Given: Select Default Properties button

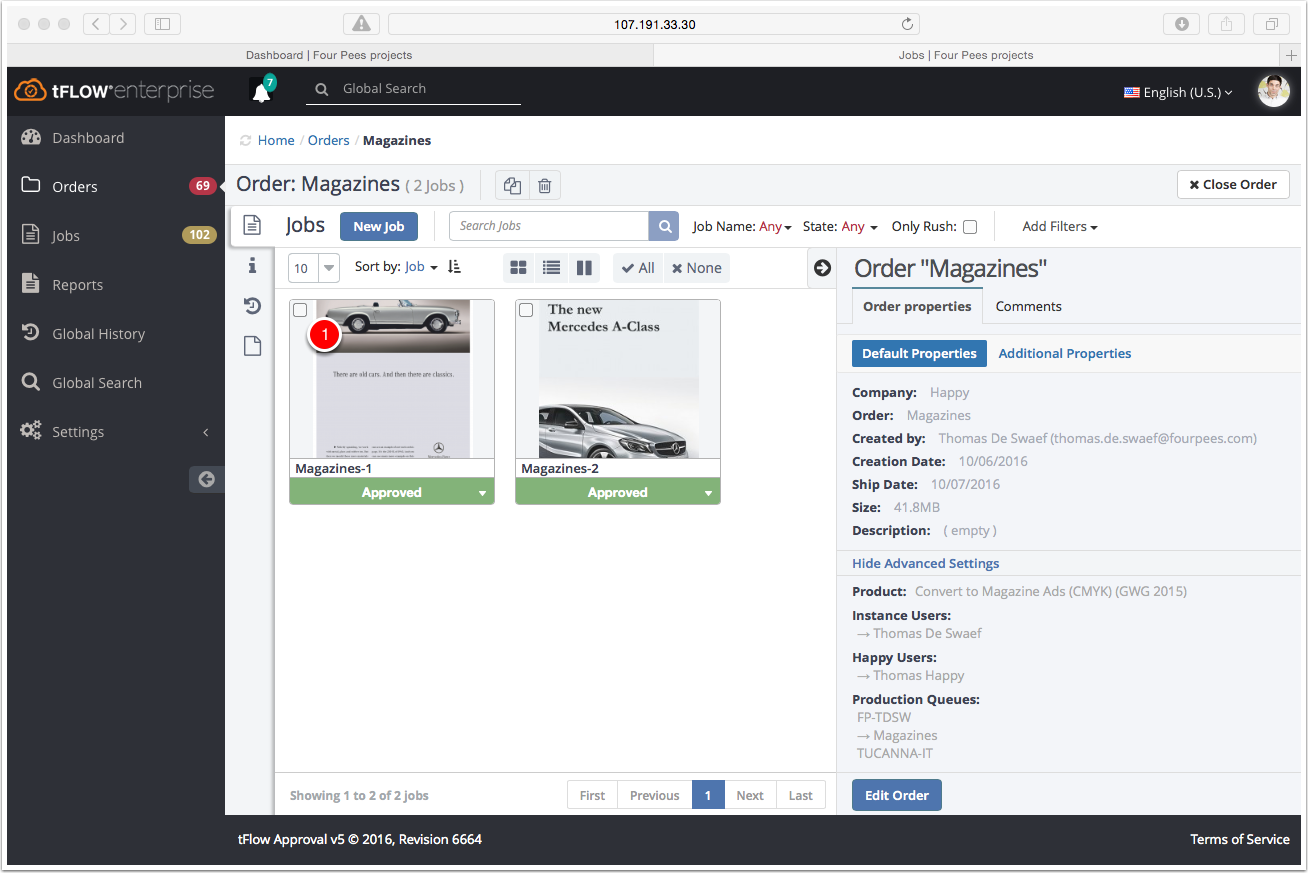Looking at the screenshot, I should point(919,354).
